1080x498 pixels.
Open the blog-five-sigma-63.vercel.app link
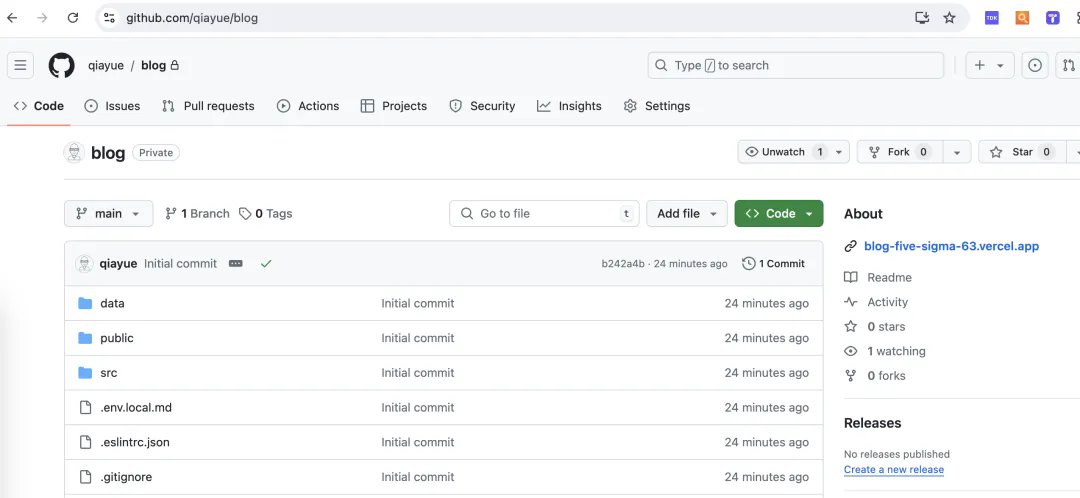[x=951, y=246]
